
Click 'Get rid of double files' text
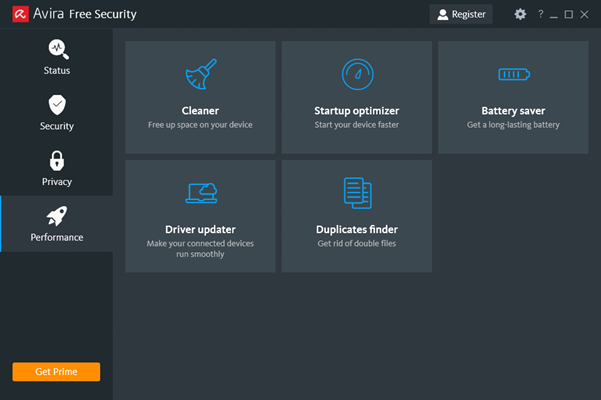(x=356, y=243)
